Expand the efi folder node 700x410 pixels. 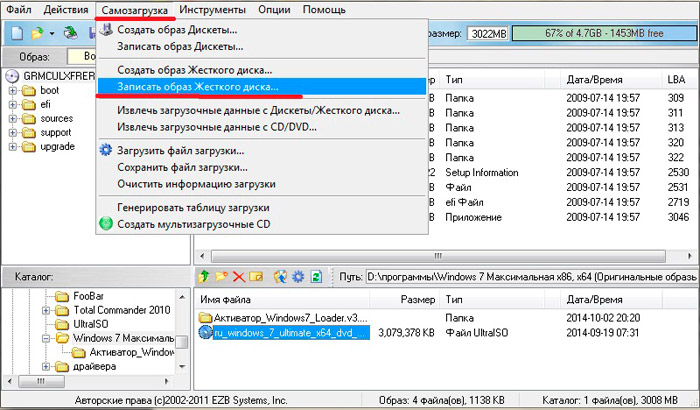12,105
